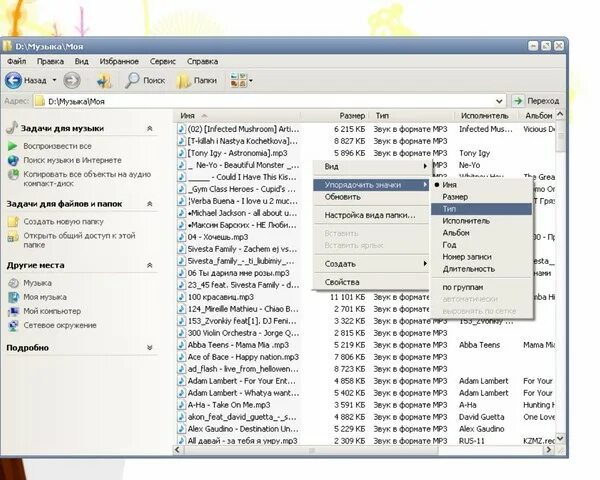Expand the Вид submenu in the context menu
Image resolution: width=600 pixels, height=480 pixels.
[371, 167]
